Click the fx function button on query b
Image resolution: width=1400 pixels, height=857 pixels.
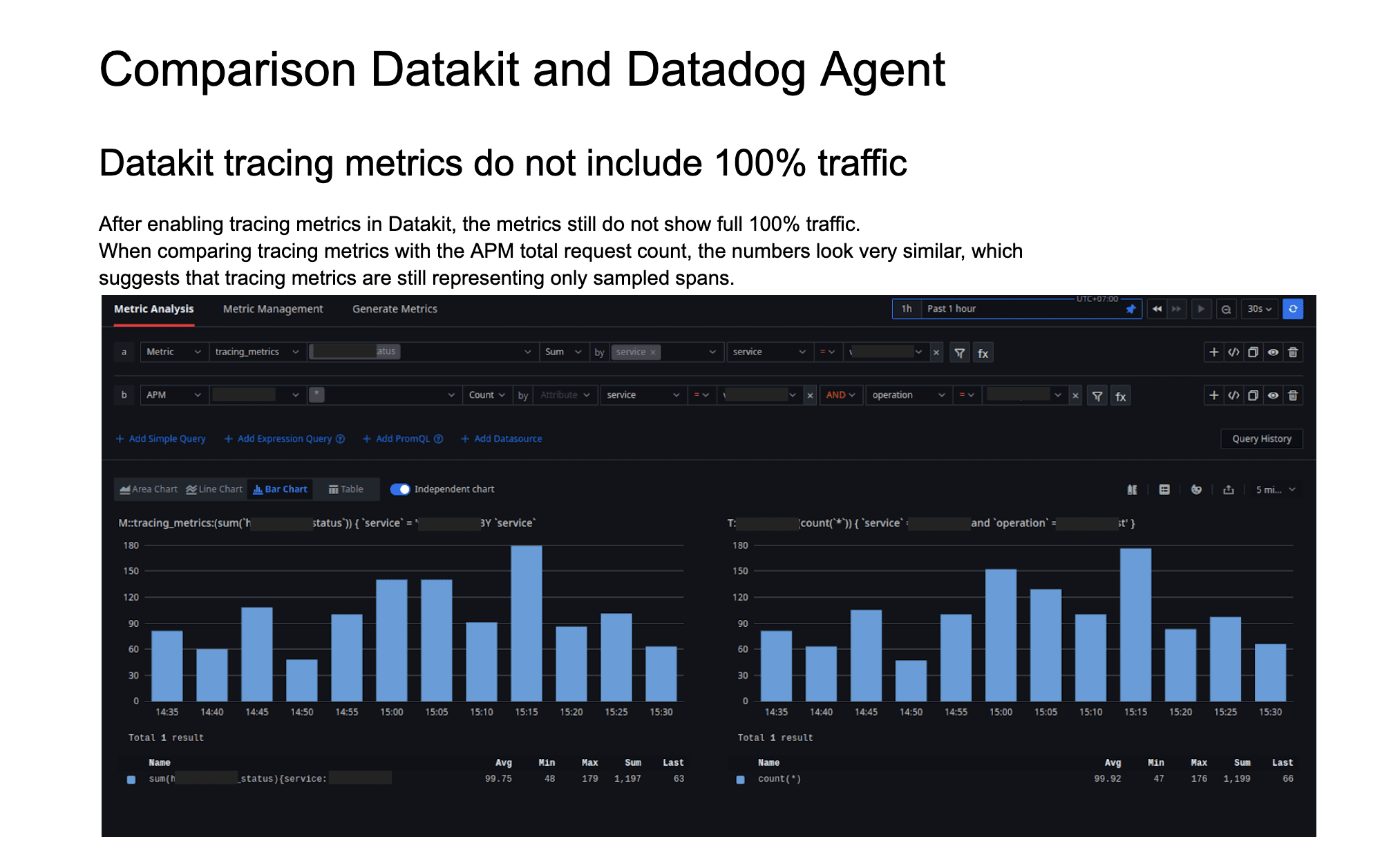pyautogui.click(x=1120, y=396)
